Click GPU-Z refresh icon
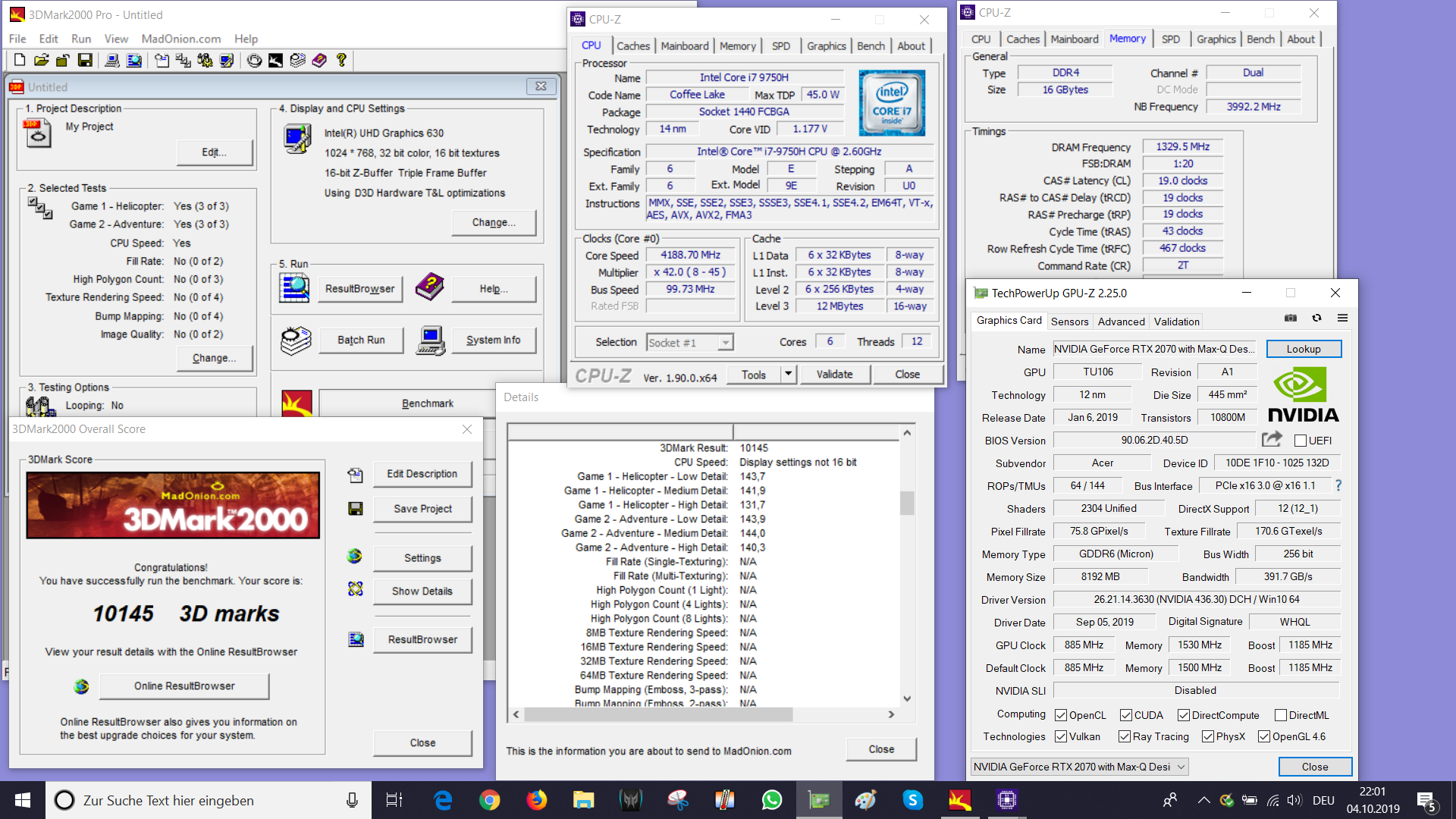Screen dimensions: 1456x819 pos(1316,318)
